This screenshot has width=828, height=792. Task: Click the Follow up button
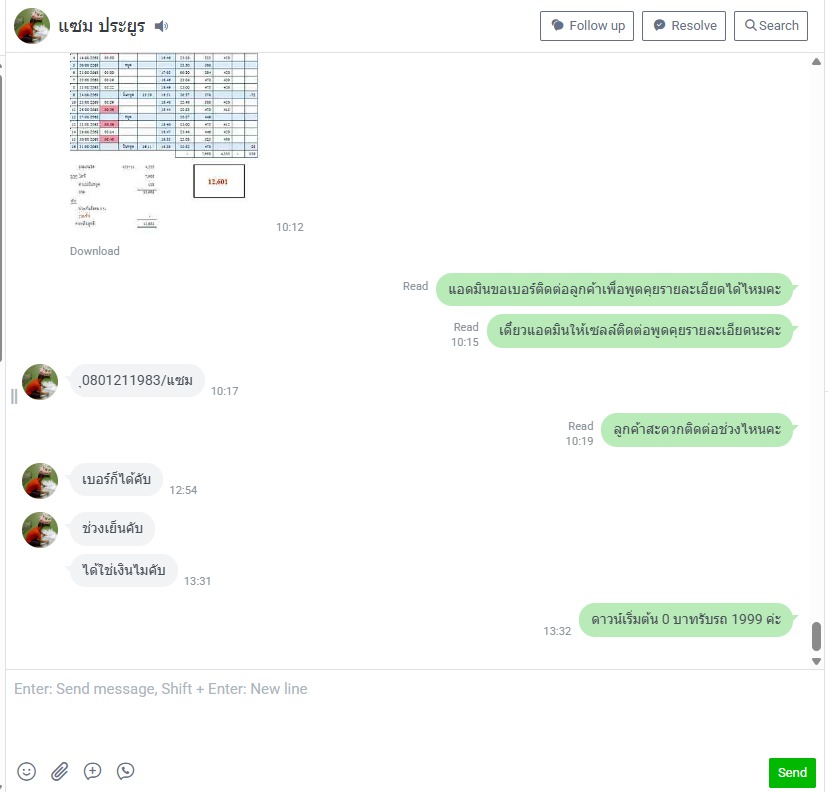pos(587,26)
